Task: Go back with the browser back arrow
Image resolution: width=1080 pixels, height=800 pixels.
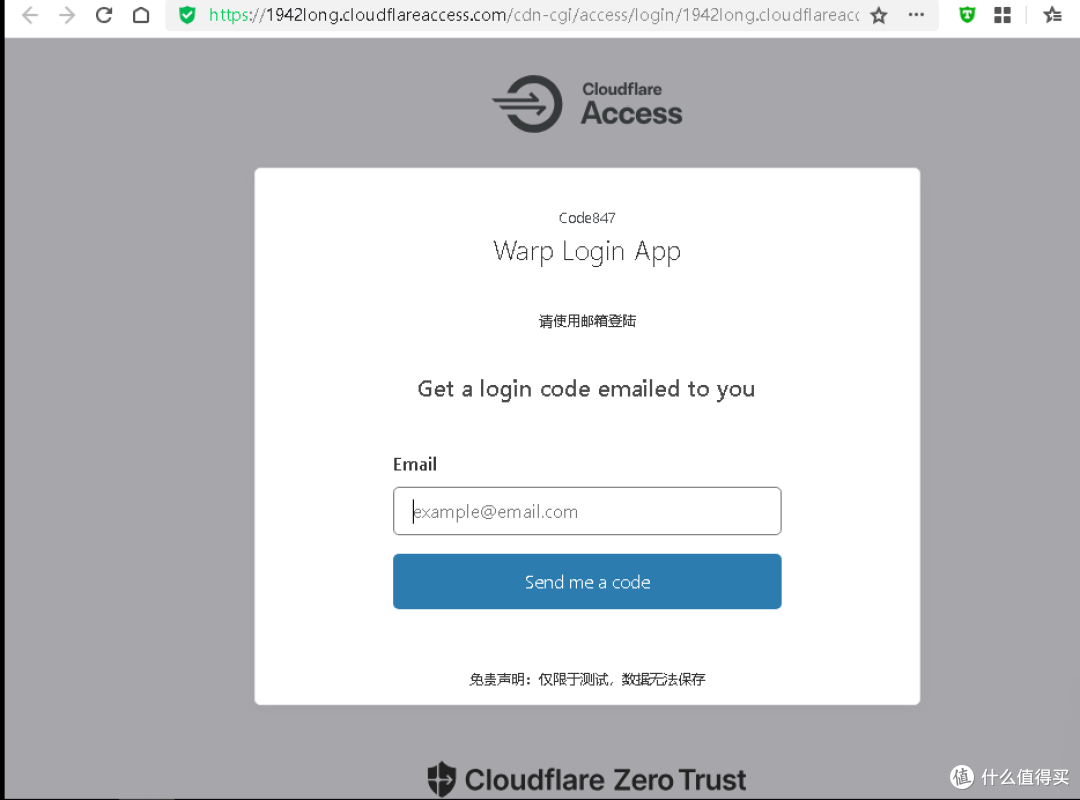Action: pos(30,14)
